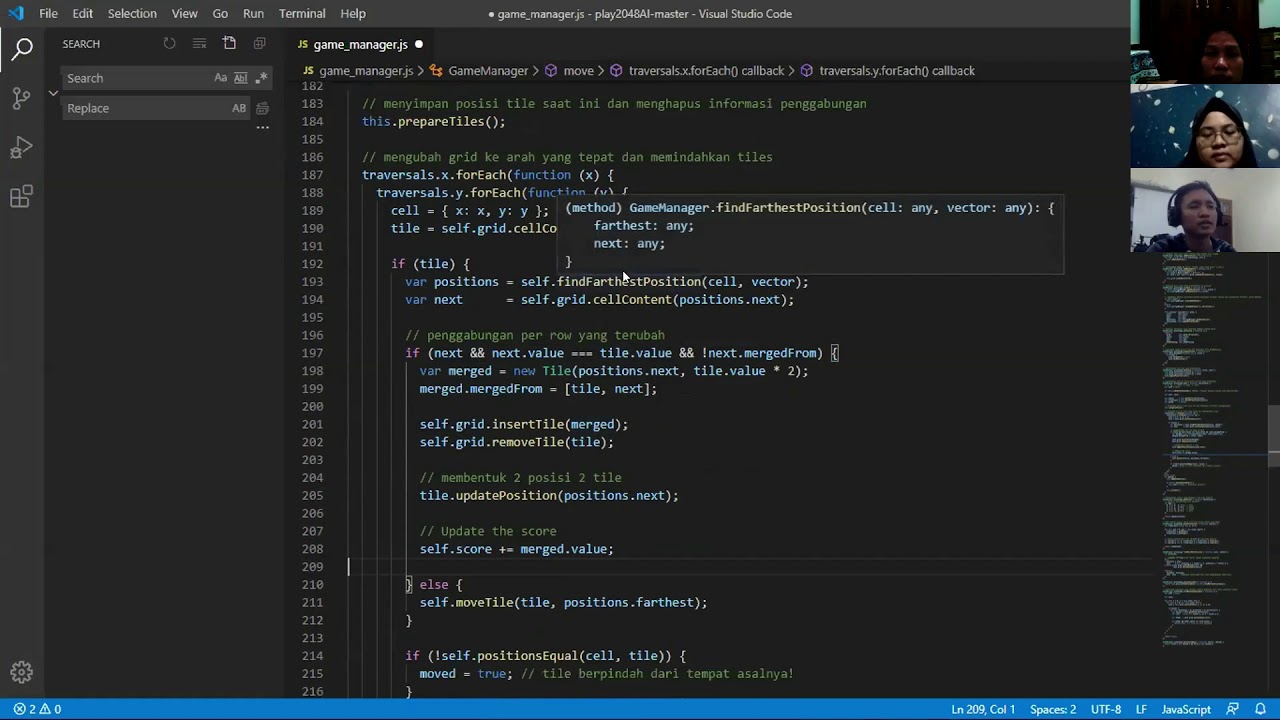Open the Source Control view
This screenshot has height=720, width=1280.
(x=21, y=98)
